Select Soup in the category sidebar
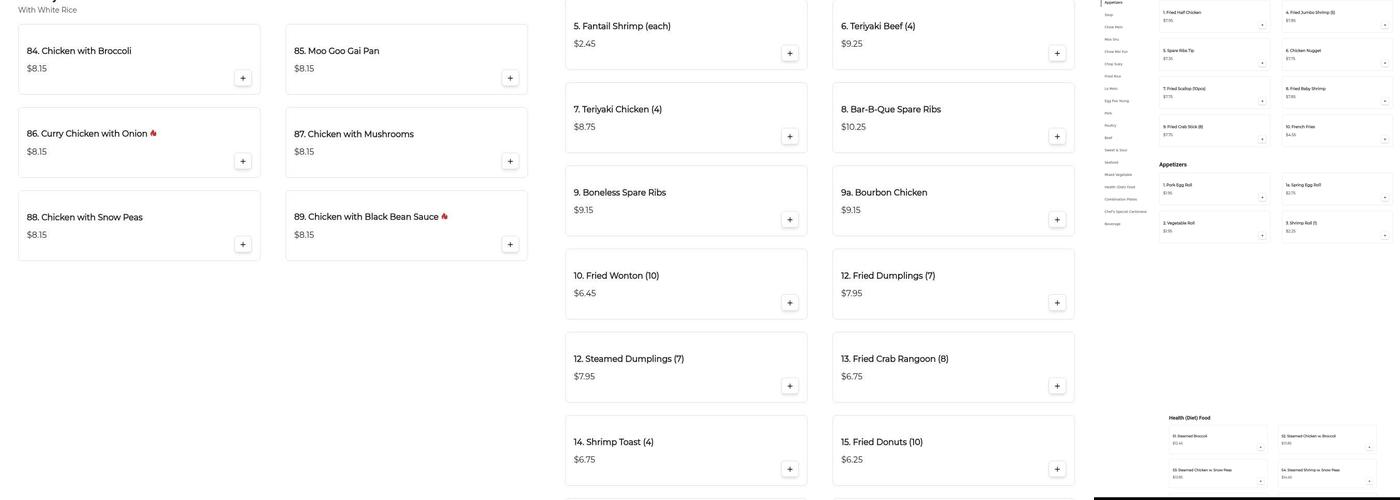This screenshot has width=1400, height=500. click(x=1109, y=15)
